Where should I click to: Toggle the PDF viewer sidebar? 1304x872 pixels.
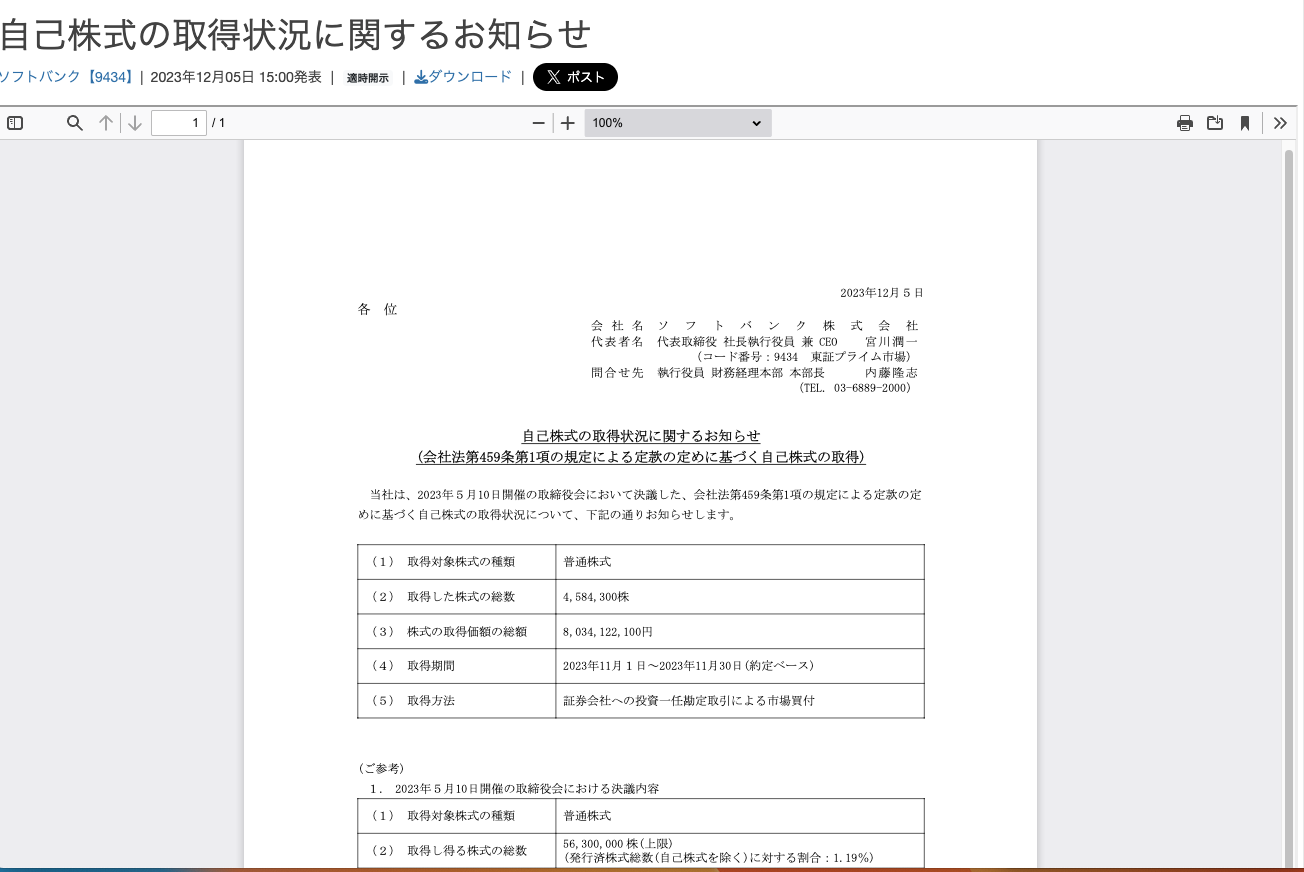(x=15, y=123)
